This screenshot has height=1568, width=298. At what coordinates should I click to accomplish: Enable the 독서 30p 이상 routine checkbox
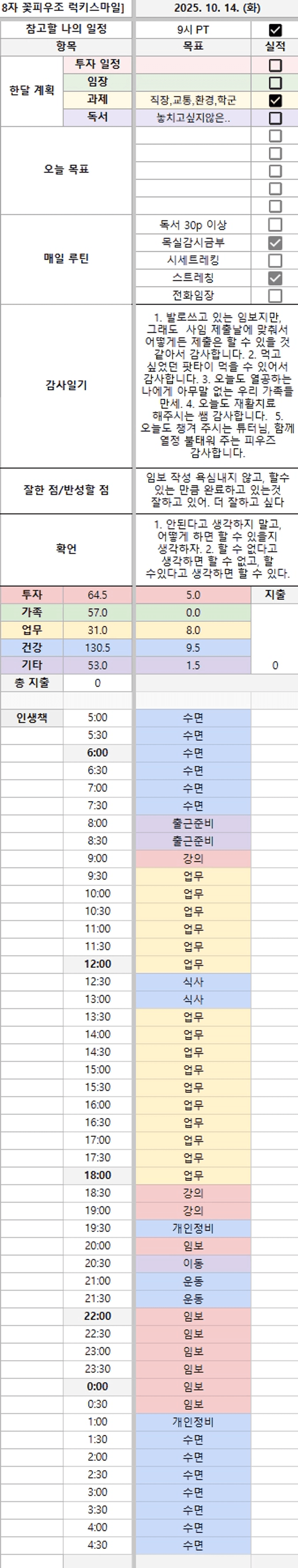[x=275, y=225]
